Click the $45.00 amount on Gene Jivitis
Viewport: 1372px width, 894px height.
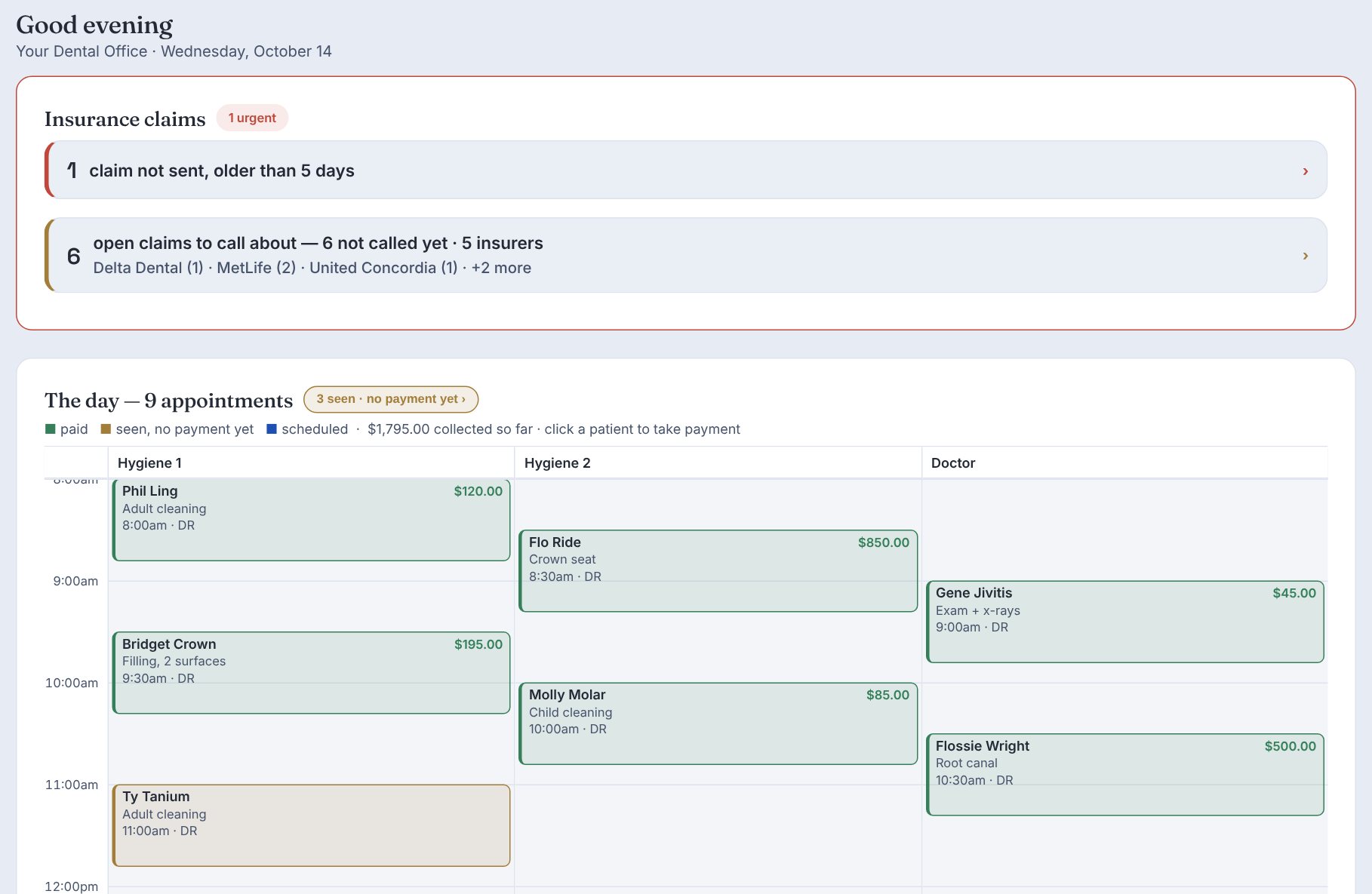1294,593
